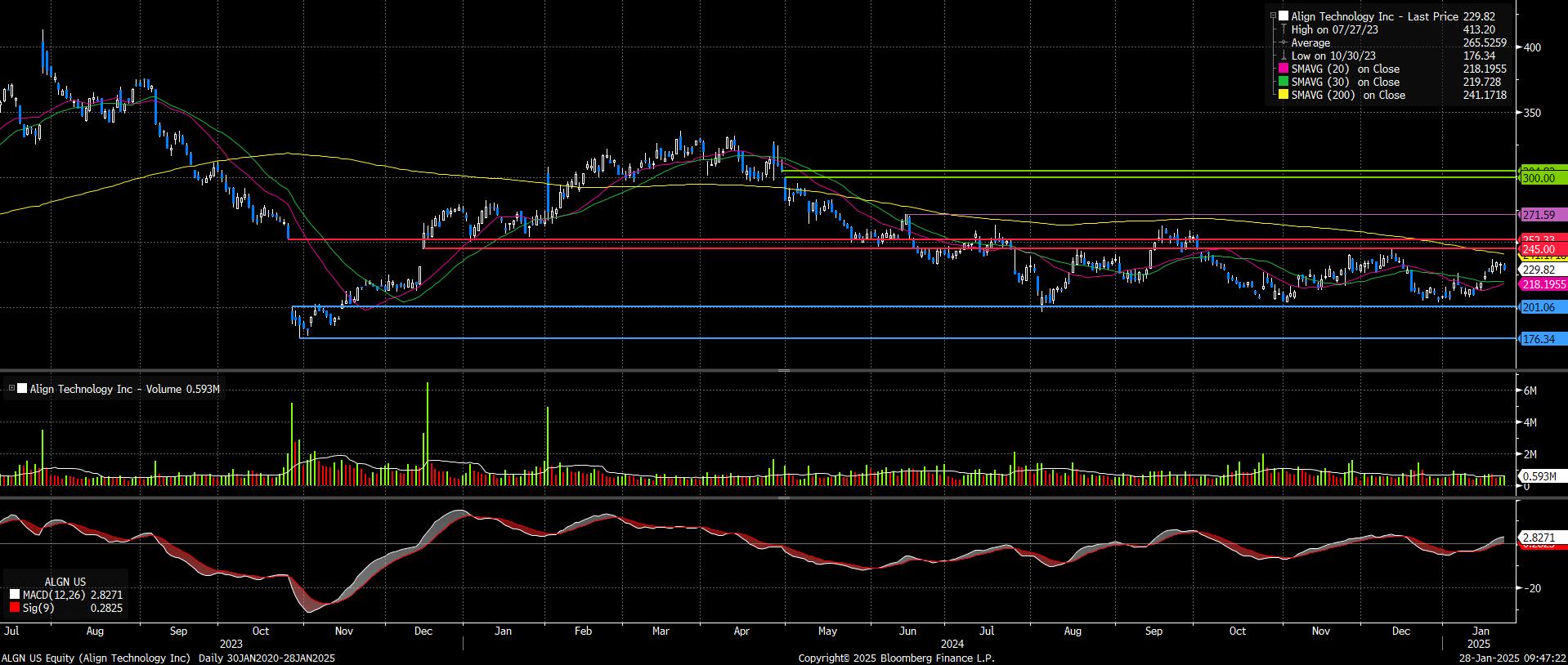Click the 265.5259 average value in legend

tap(1485, 42)
